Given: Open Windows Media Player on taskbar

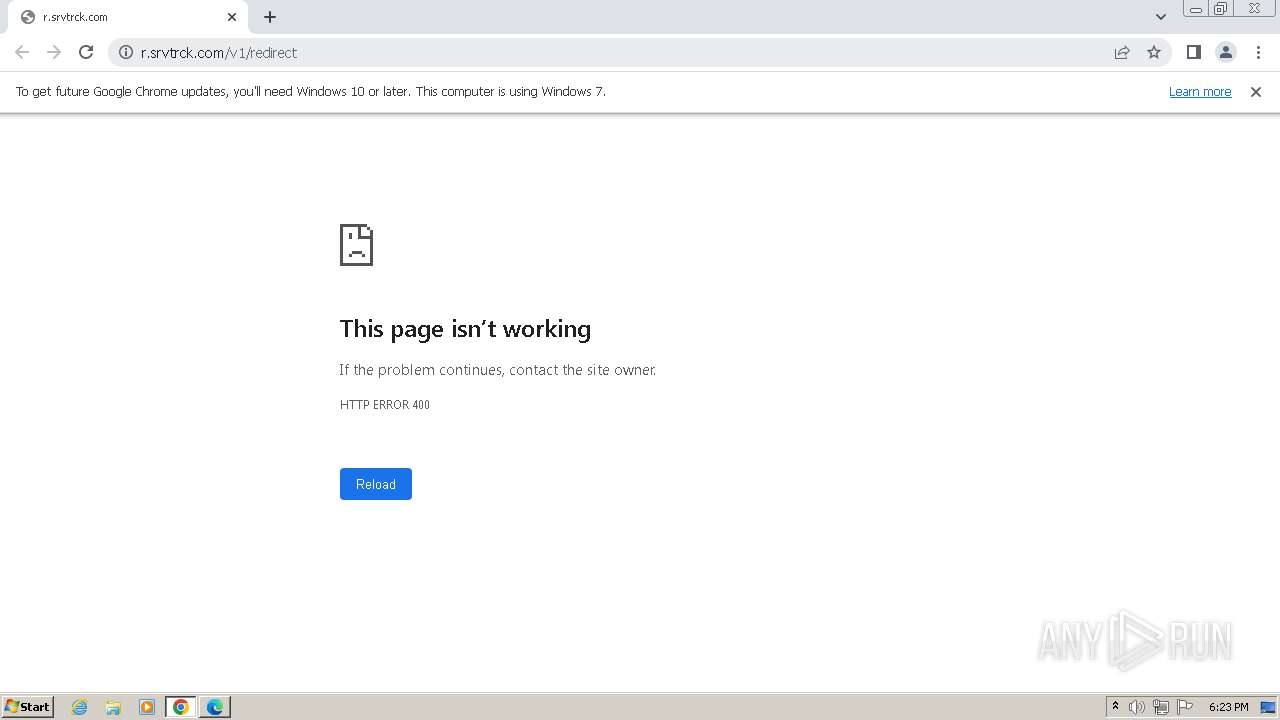Looking at the screenshot, I should [147, 707].
